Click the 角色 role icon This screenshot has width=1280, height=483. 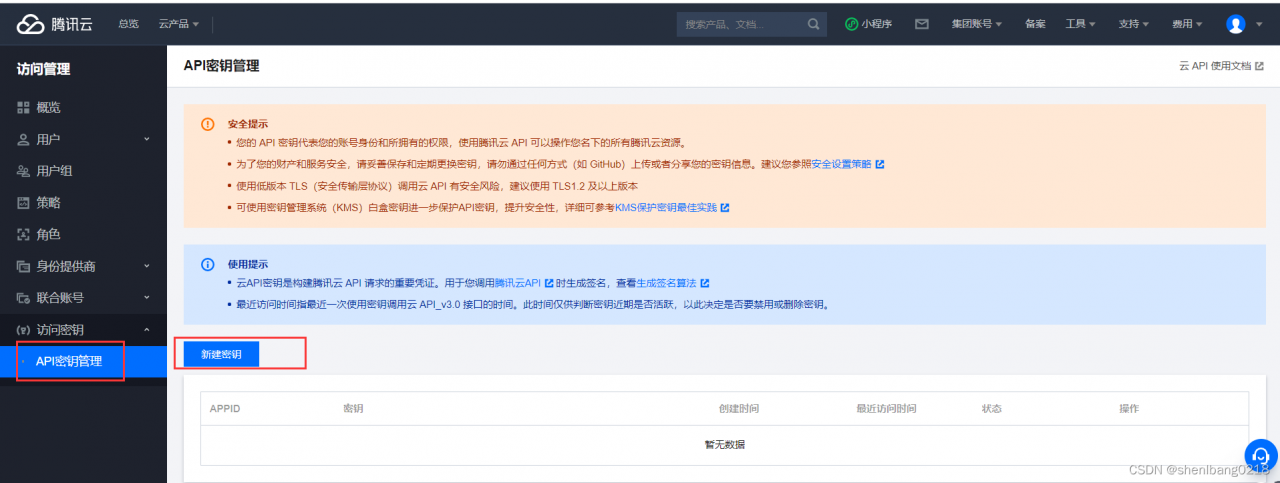pos(23,234)
